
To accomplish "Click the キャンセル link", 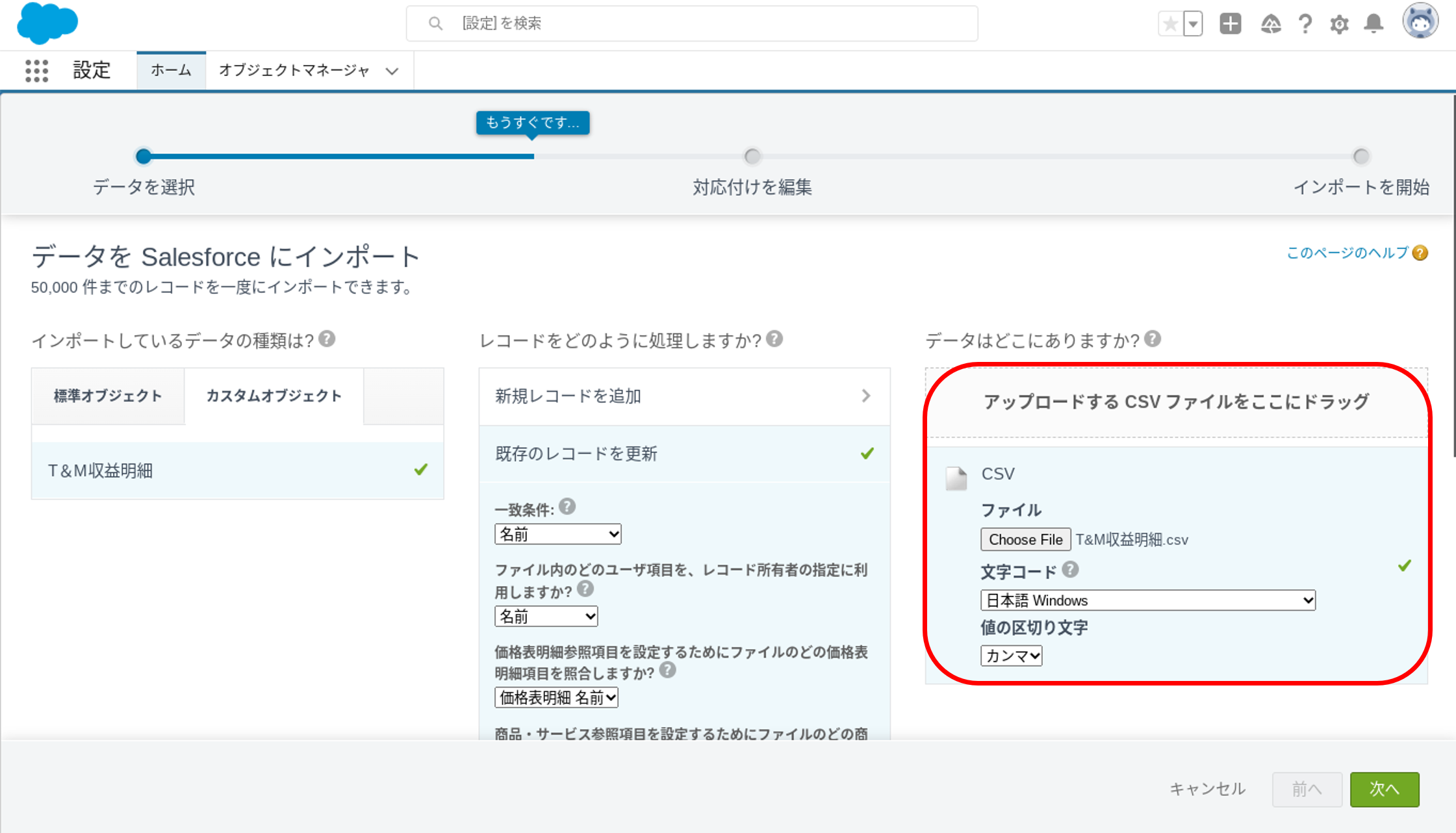I will point(1207,789).
